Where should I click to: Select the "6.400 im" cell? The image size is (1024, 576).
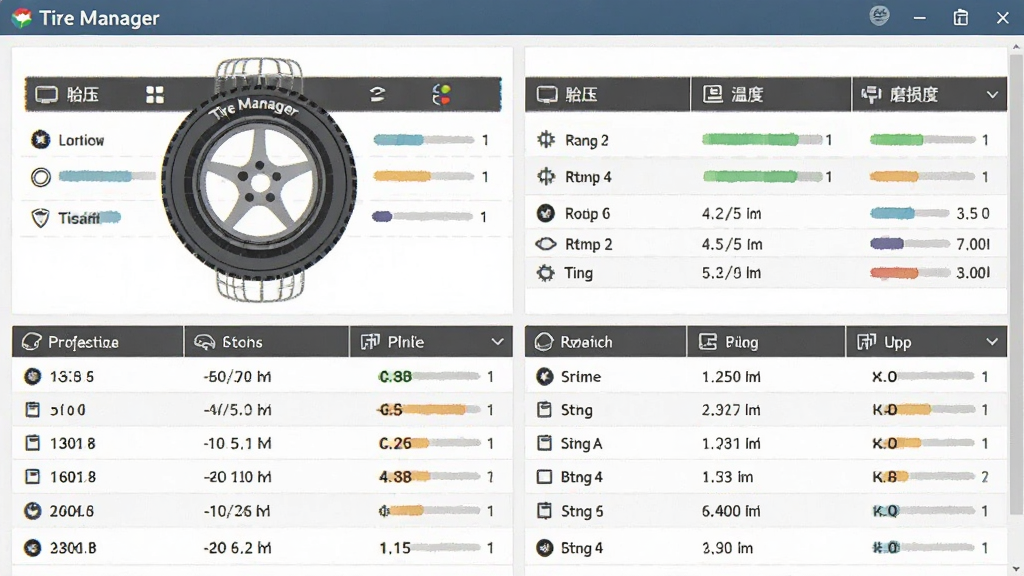(731, 511)
